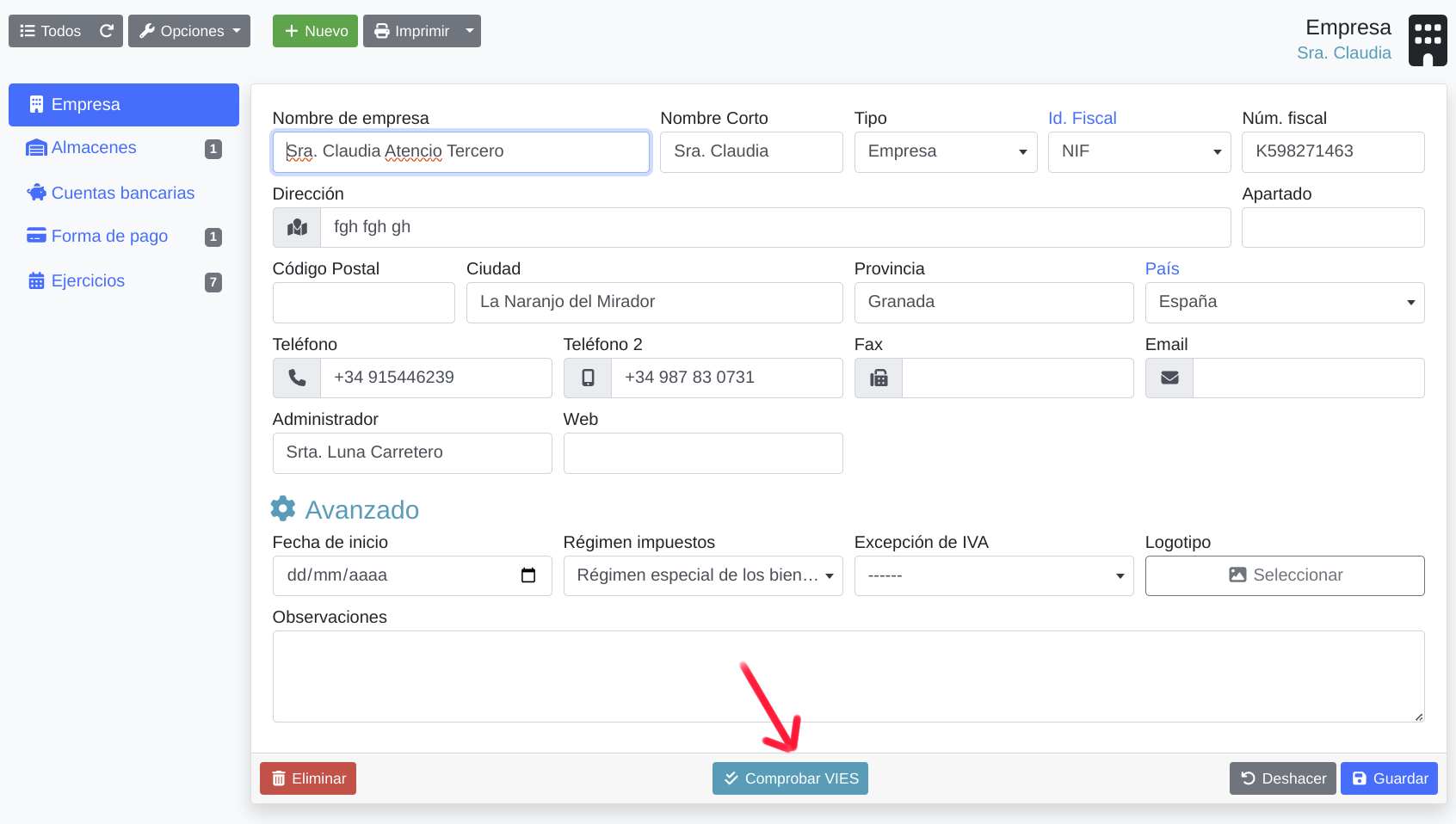Open the Almacenes sidebar tab
Viewport: 1456px width, 824px height.
click(124, 148)
